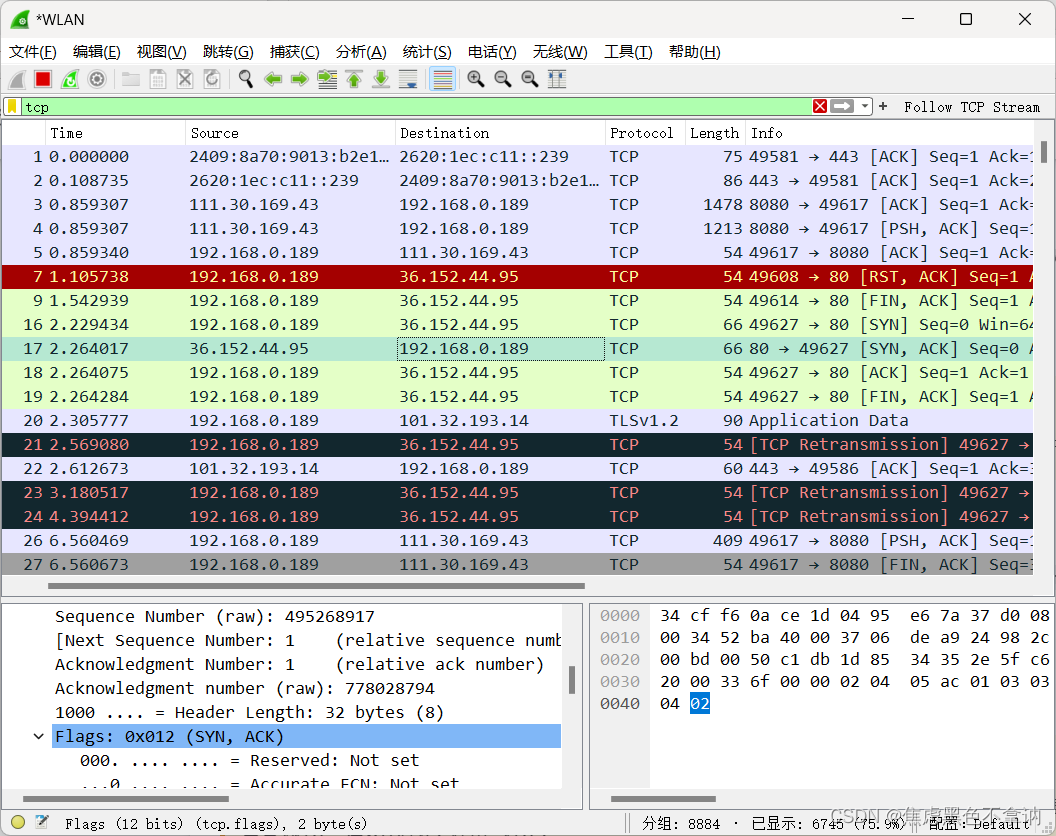Select packet 1 at time 0.000000
Screen dimensions: 1056x836
point(517,157)
